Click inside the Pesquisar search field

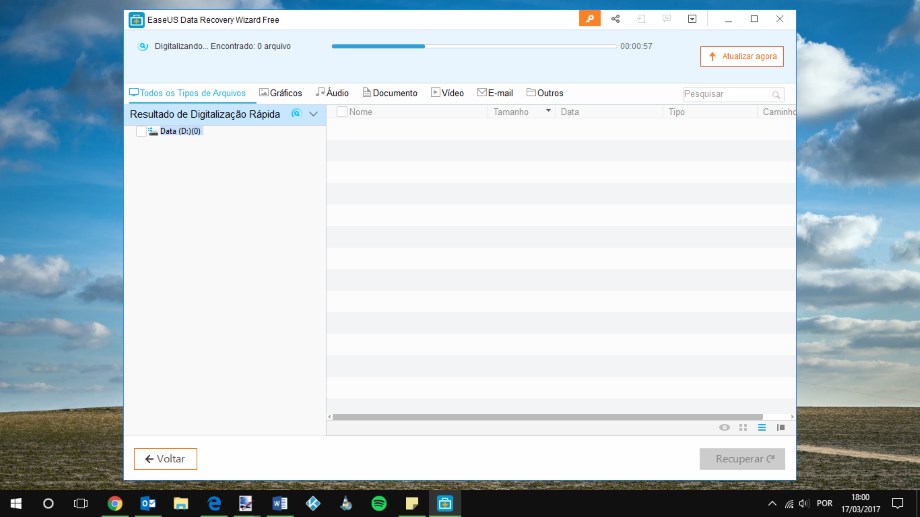point(724,94)
